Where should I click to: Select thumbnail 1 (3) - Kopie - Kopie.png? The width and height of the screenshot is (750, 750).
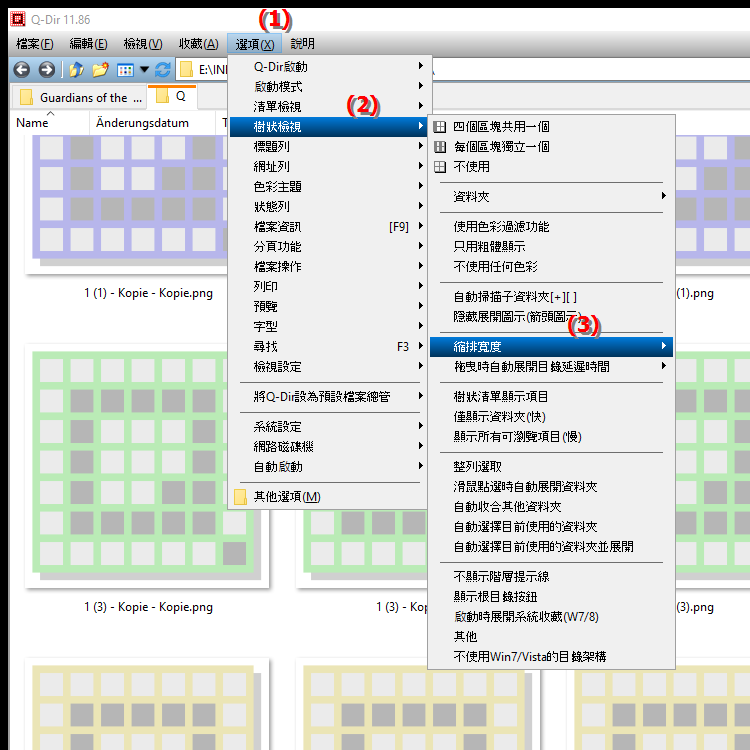point(147,466)
